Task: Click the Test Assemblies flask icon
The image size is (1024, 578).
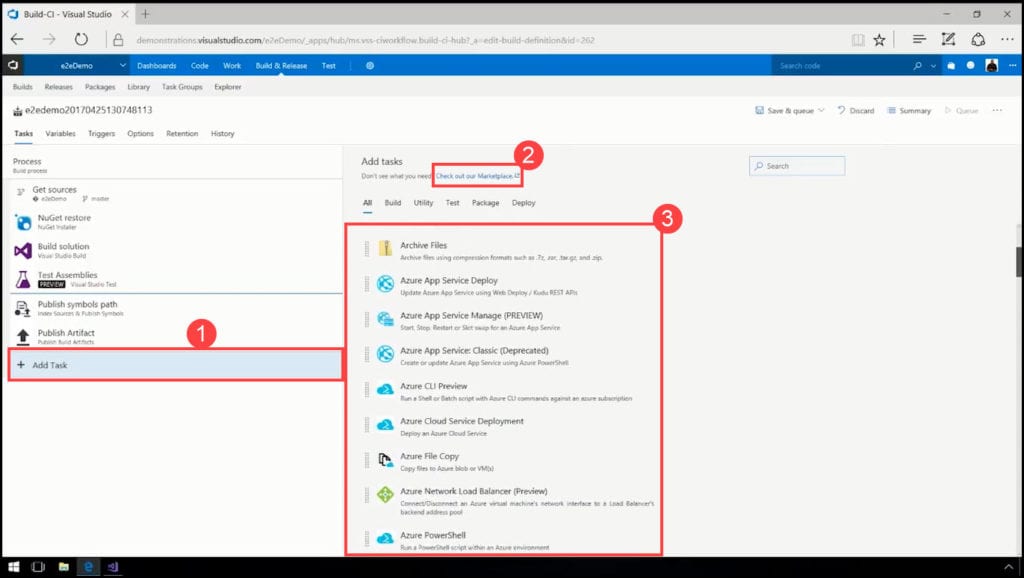Action: (23, 280)
